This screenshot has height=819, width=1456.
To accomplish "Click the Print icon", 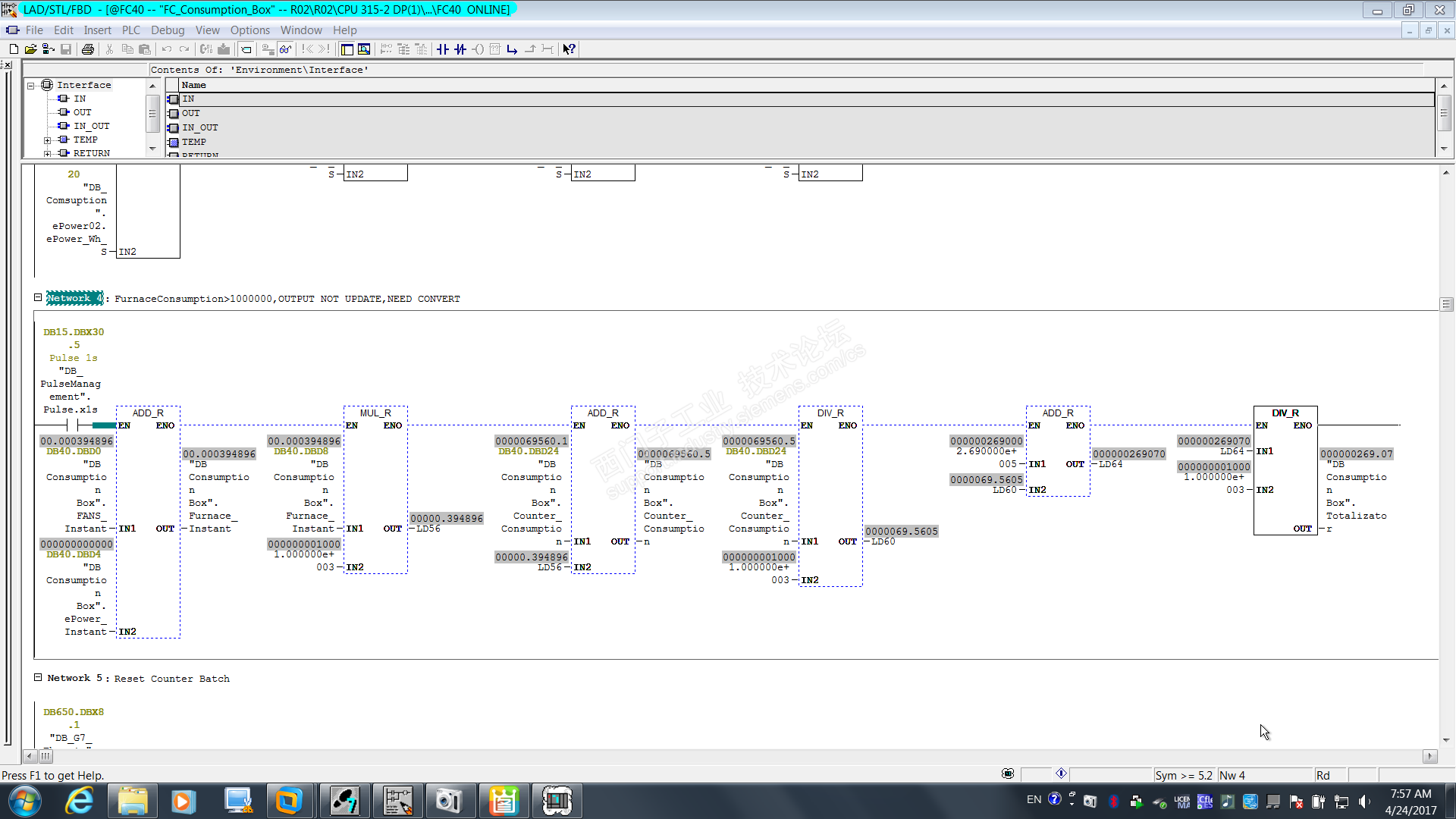I will click(x=88, y=49).
